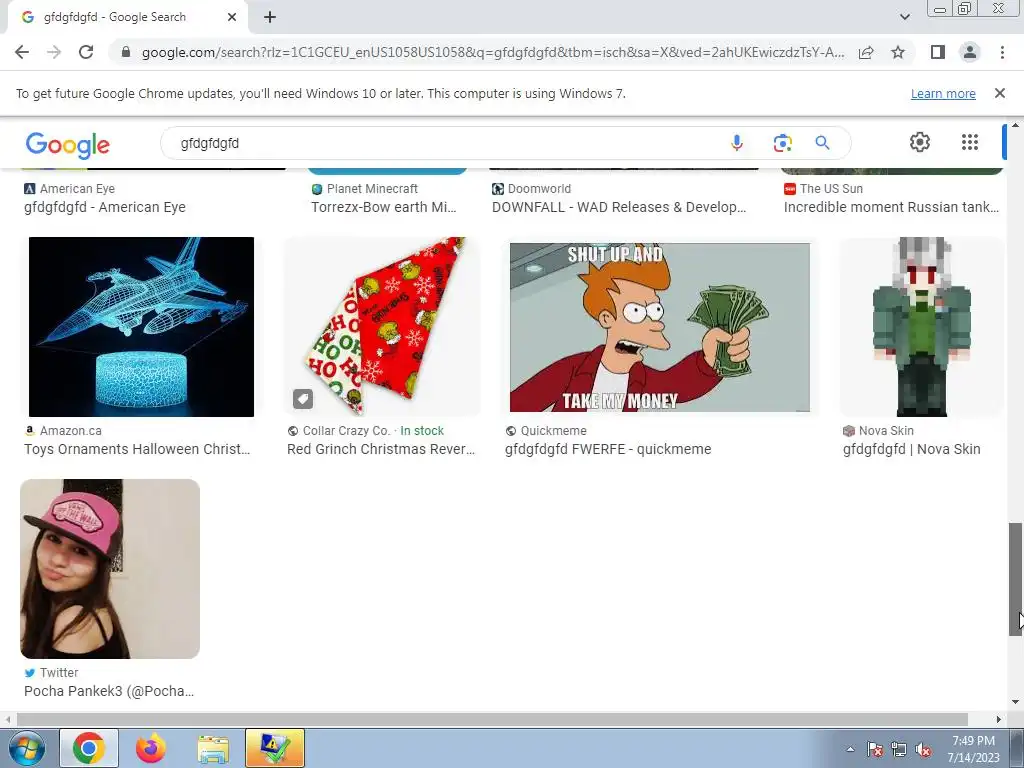Open the red Grinch bandana image
The height and width of the screenshot is (768, 1024).
point(382,327)
